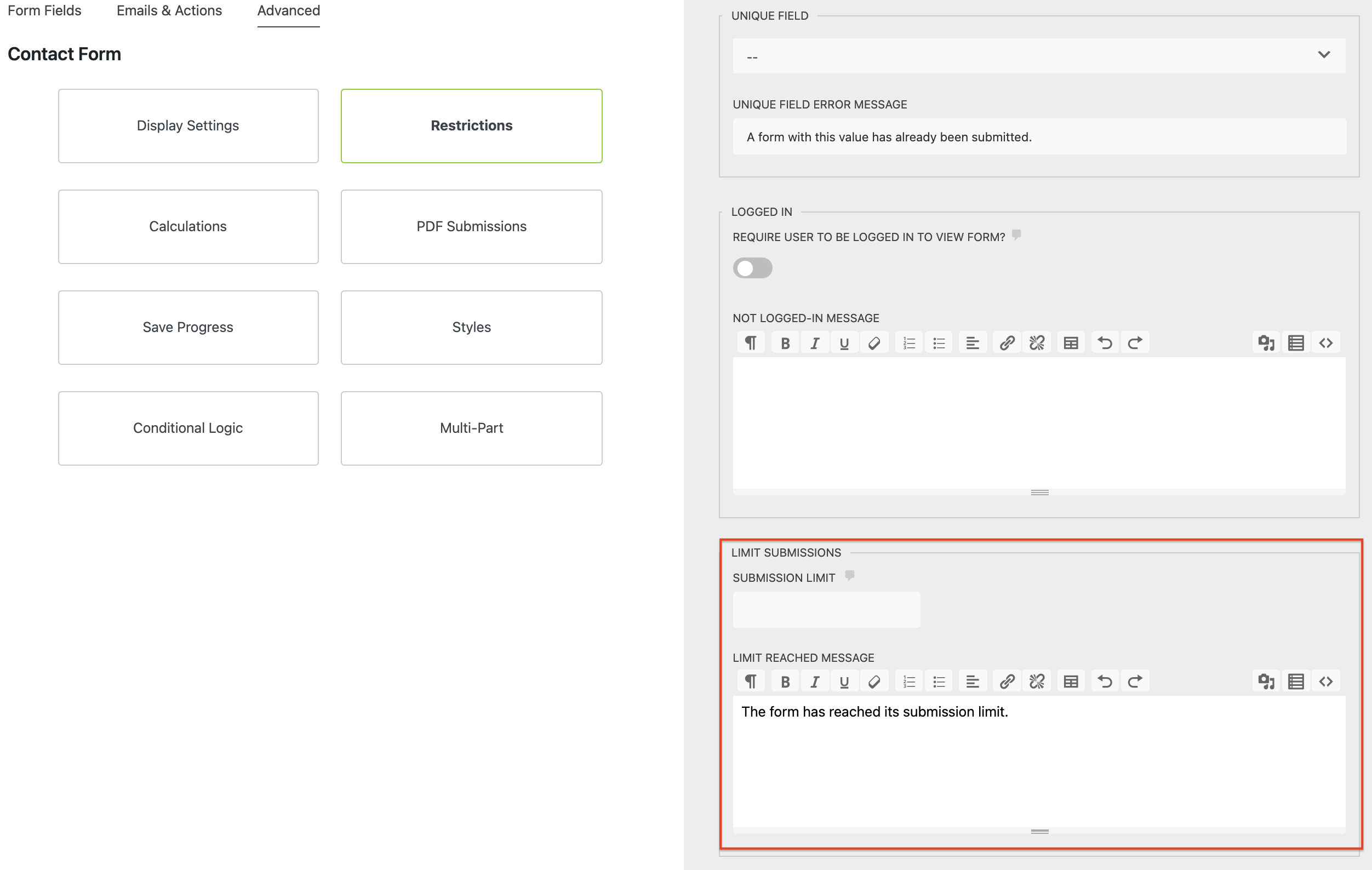Click help icon next to Submission Limit
This screenshot has width=1372, height=870.
pyautogui.click(x=849, y=575)
